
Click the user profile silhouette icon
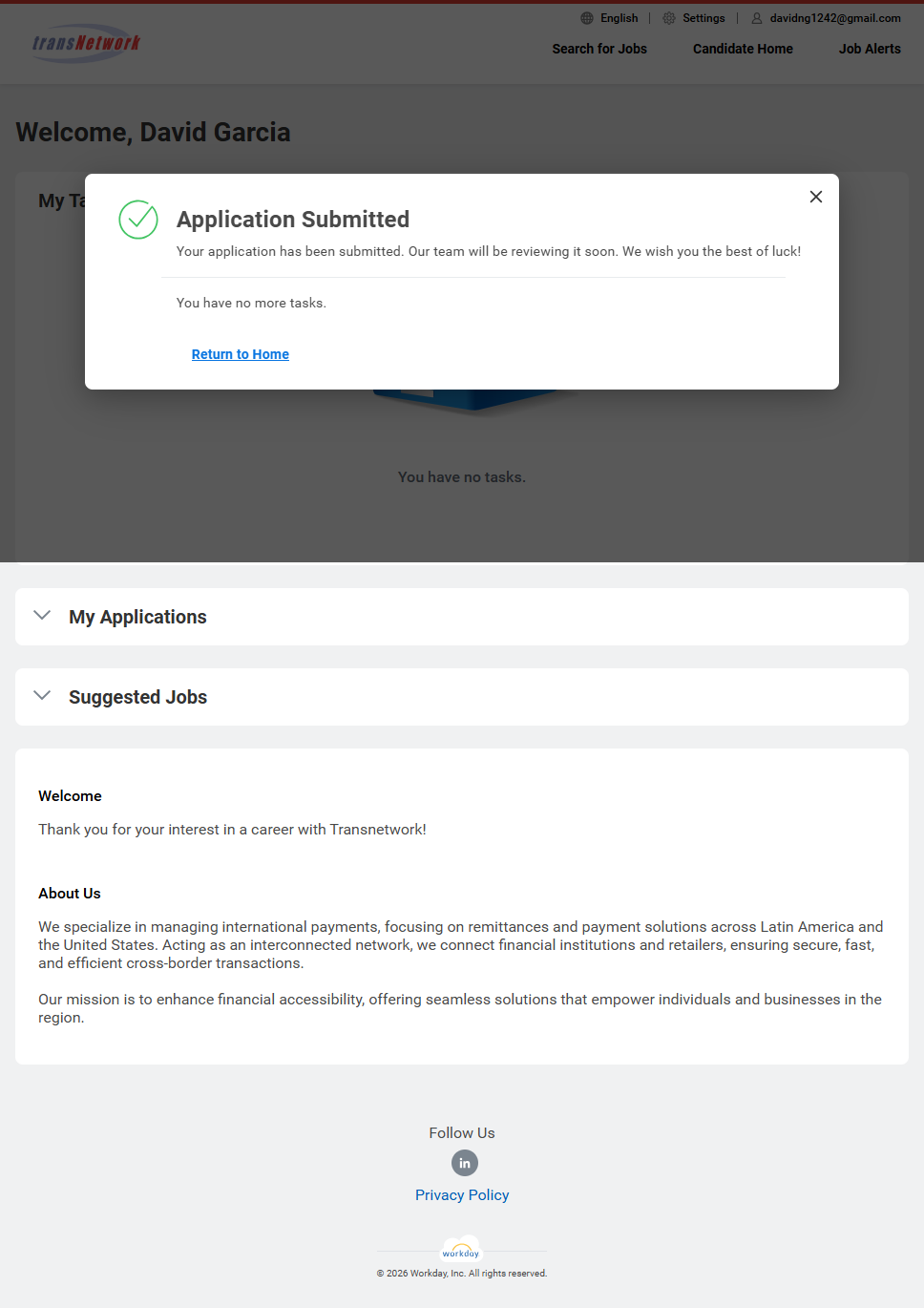(x=757, y=18)
